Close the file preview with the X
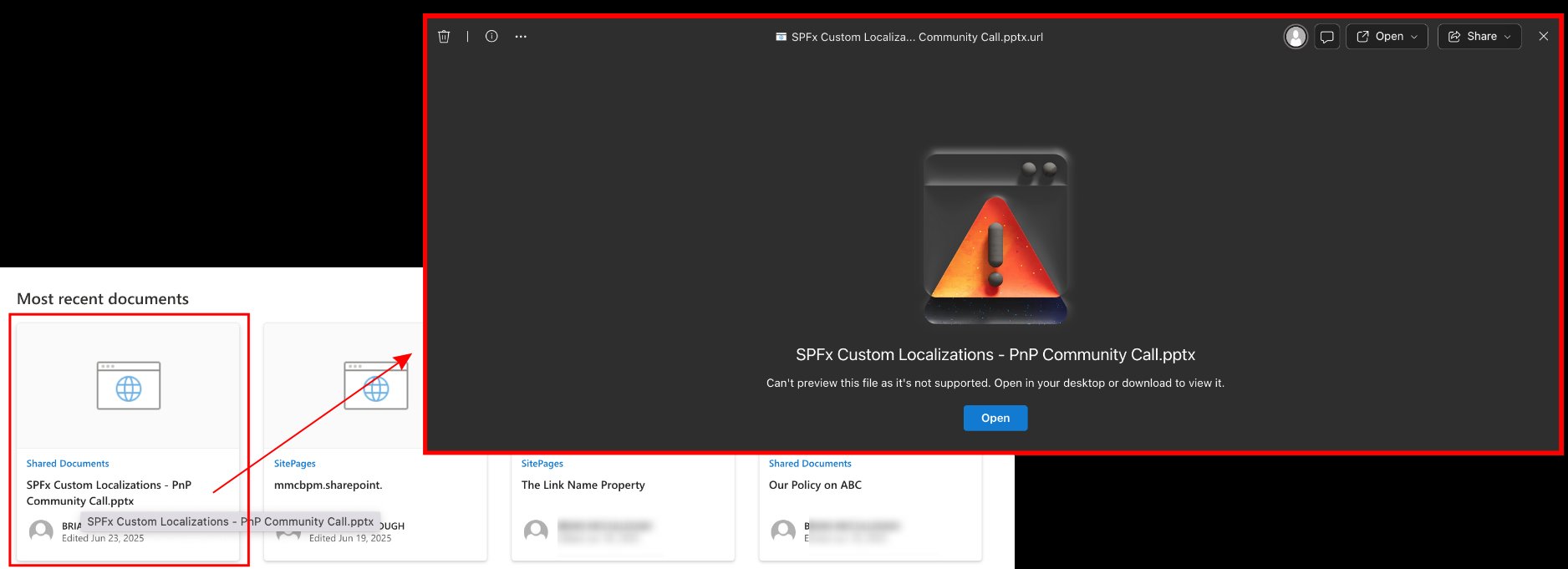Image resolution: width=1568 pixels, height=569 pixels. (x=1544, y=37)
